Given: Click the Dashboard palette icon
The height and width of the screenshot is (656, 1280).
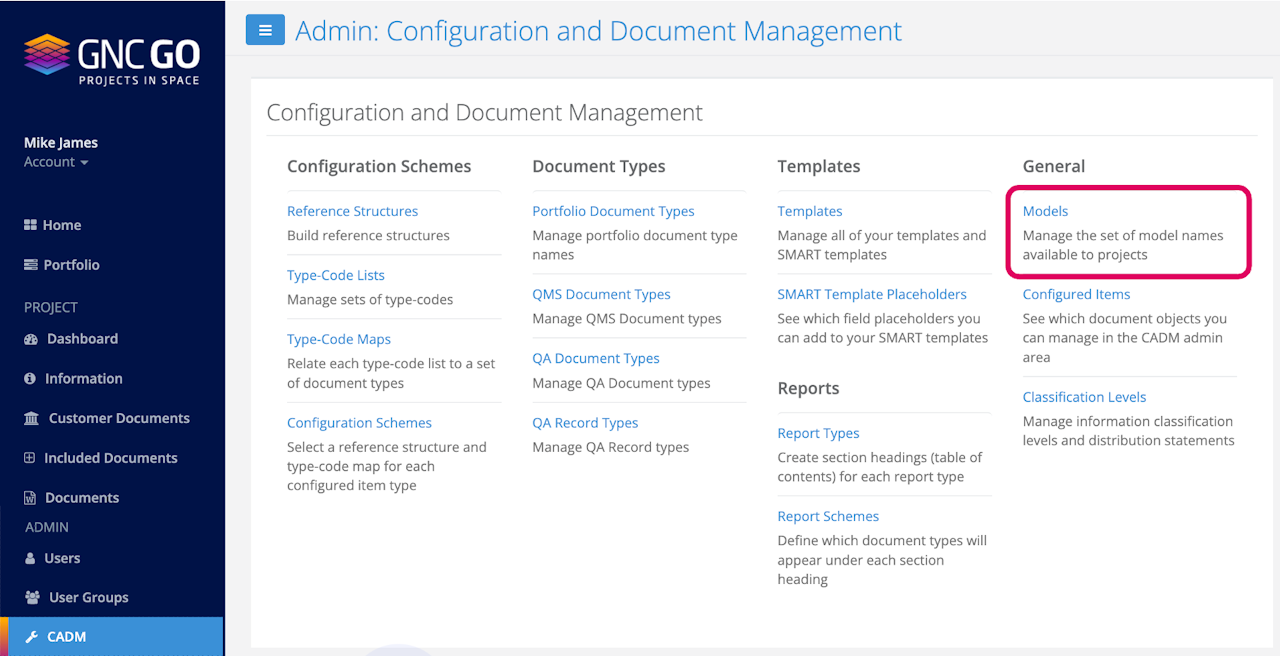Looking at the screenshot, I should 31,339.
